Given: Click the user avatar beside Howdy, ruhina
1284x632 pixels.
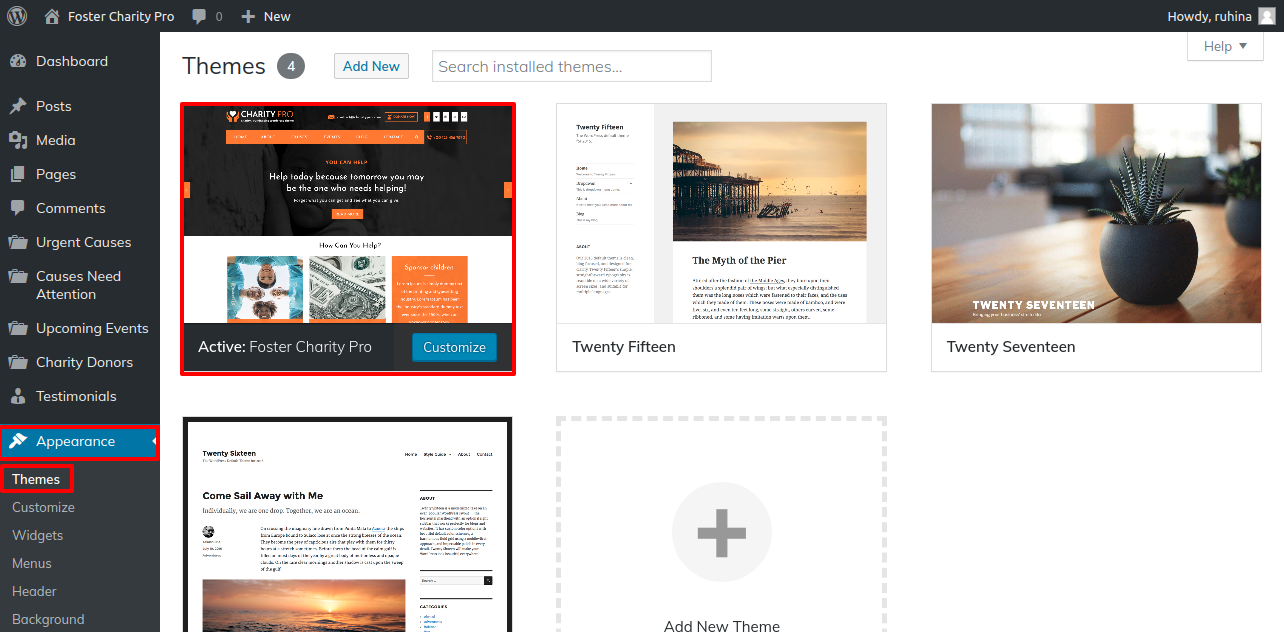Looking at the screenshot, I should point(1266,16).
